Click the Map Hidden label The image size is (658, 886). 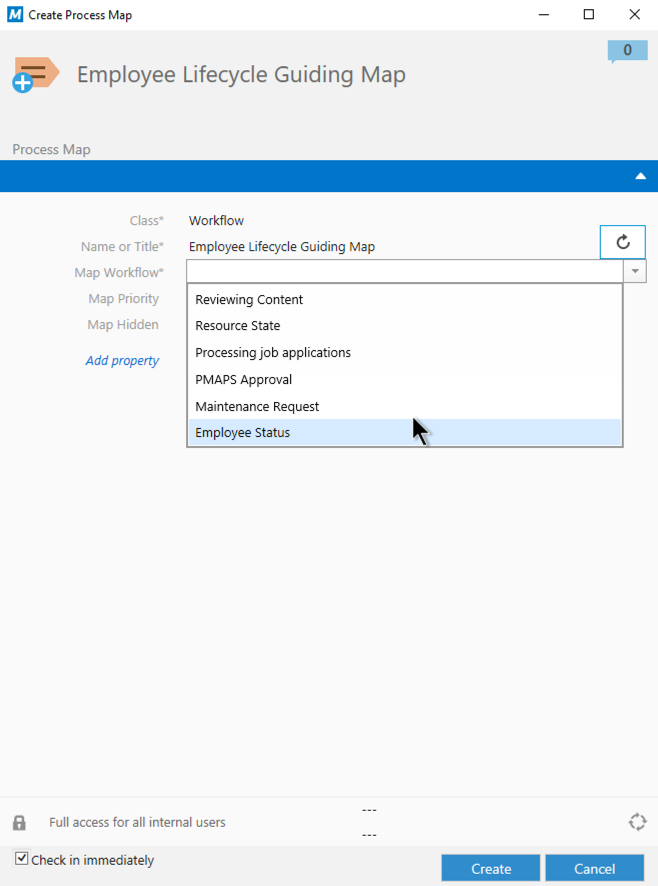tap(123, 324)
